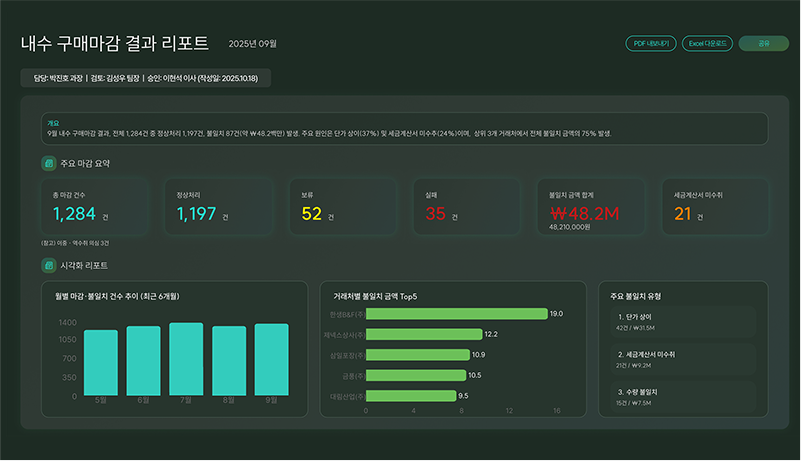
Task: Click the 7월 bar in monthly chart
Action: pyautogui.click(x=186, y=359)
